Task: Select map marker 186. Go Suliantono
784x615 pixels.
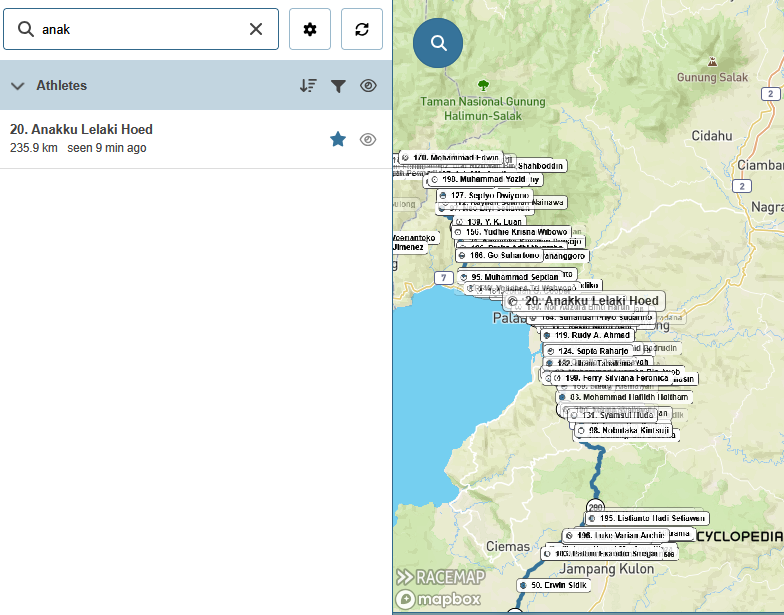Action: tap(500, 256)
